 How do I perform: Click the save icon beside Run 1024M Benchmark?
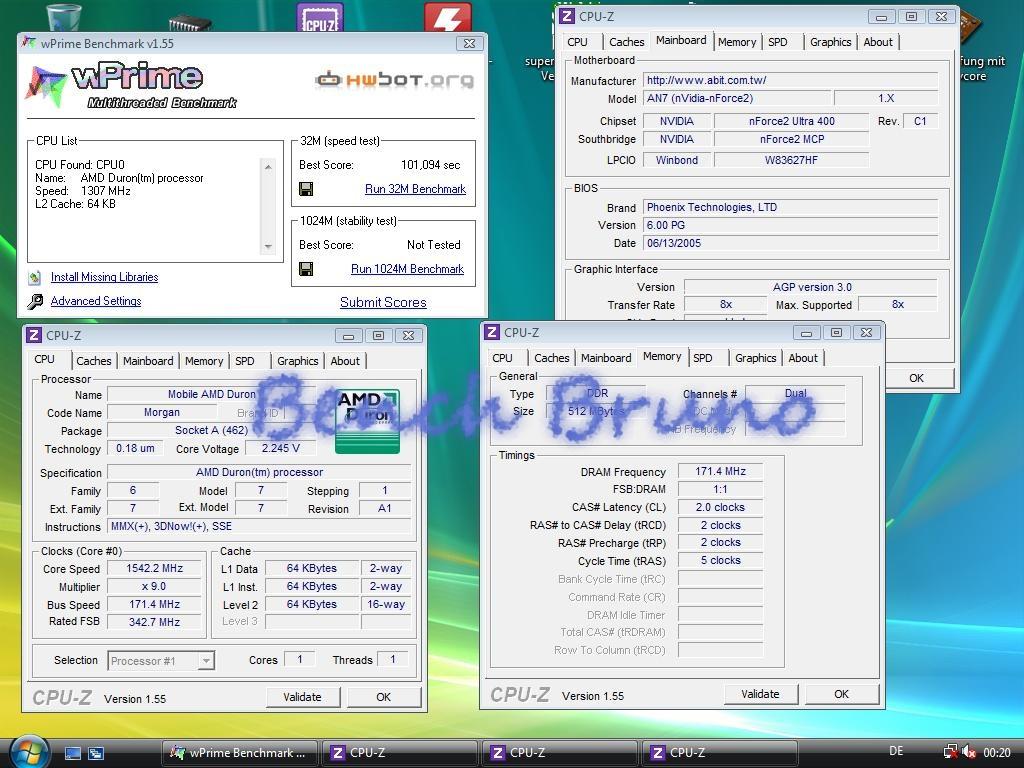coord(306,268)
